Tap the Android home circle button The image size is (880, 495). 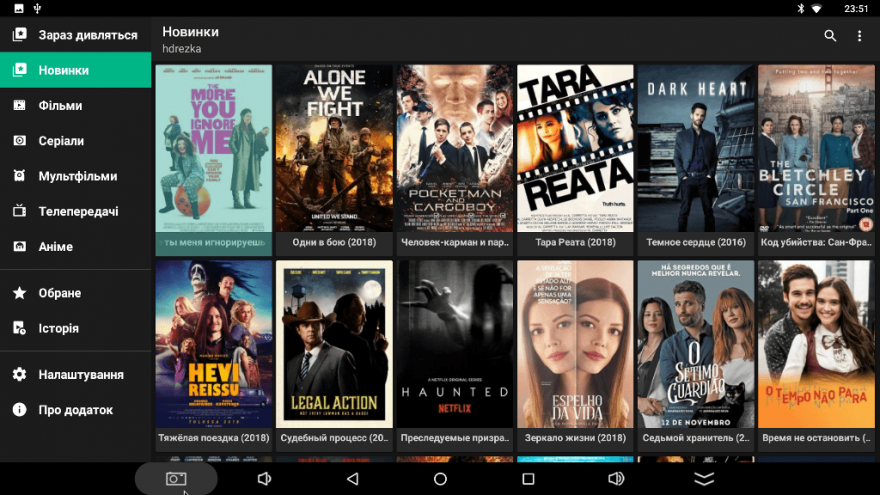pos(441,479)
